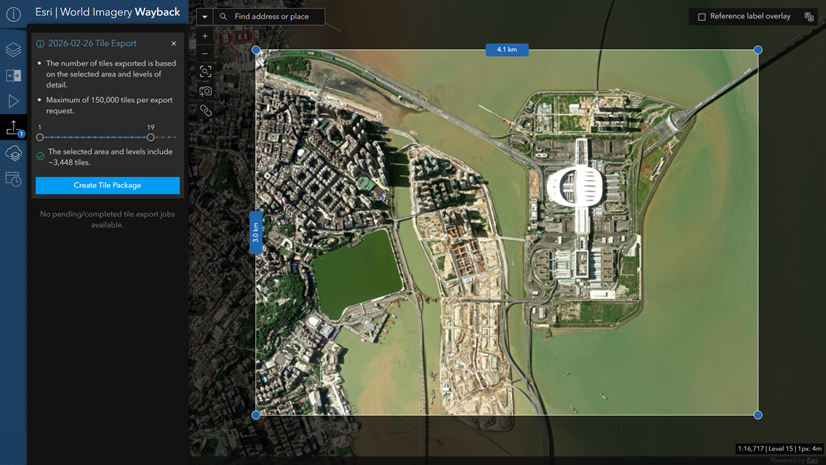Open the save as web map icon
Image resolution: width=826 pixels, height=465 pixels.
coord(13,153)
